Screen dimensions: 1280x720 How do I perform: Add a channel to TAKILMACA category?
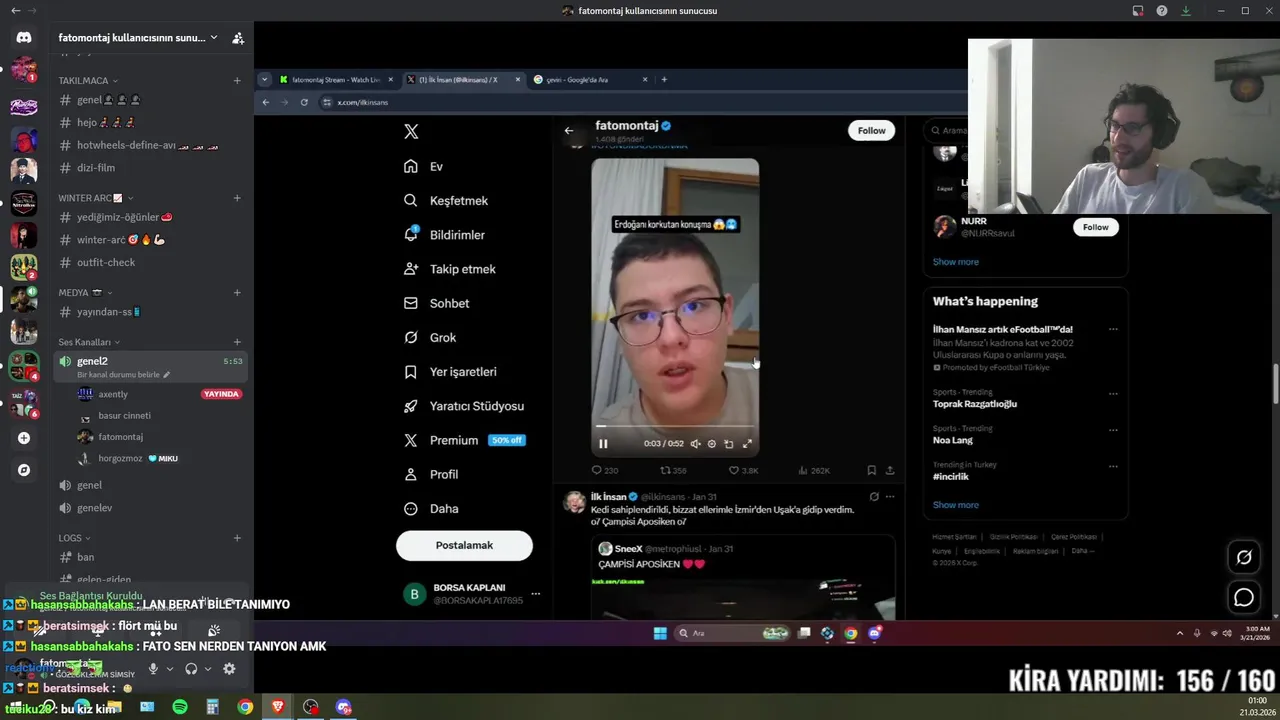click(237, 80)
